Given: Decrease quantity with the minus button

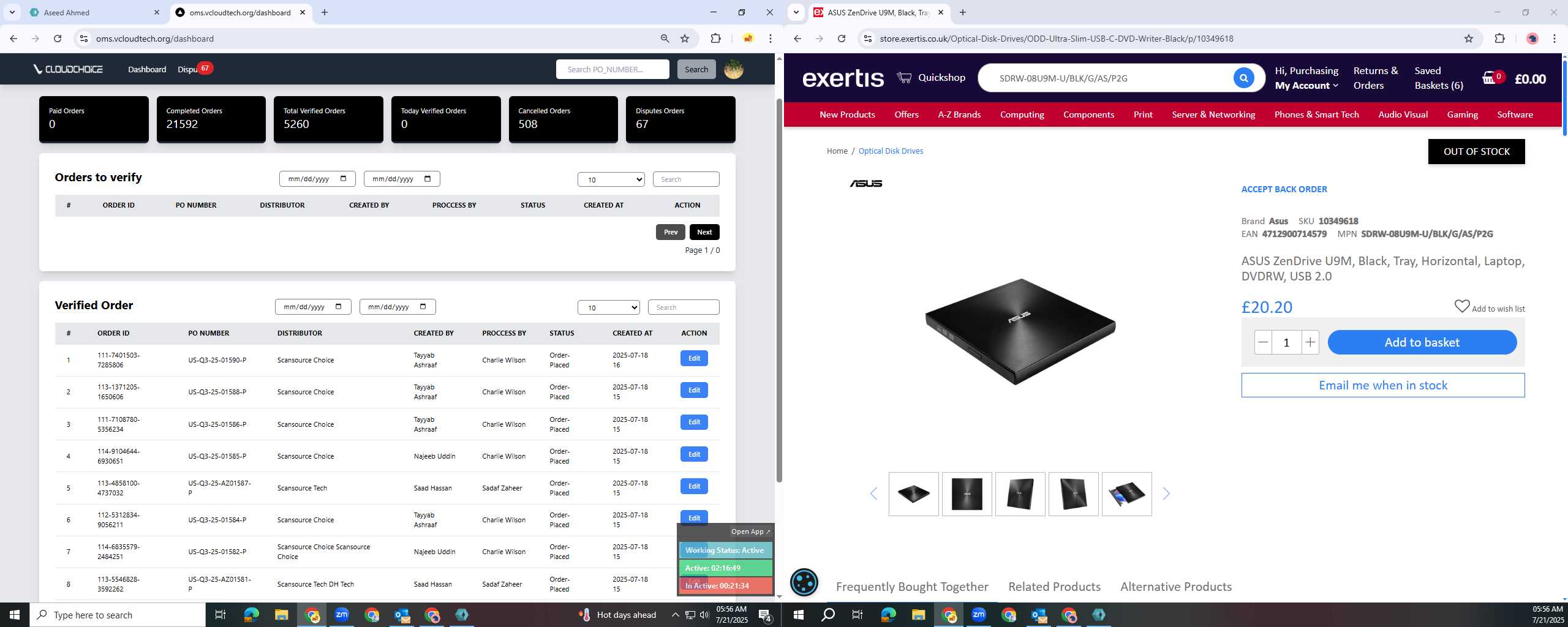Looking at the screenshot, I should pyautogui.click(x=1263, y=342).
